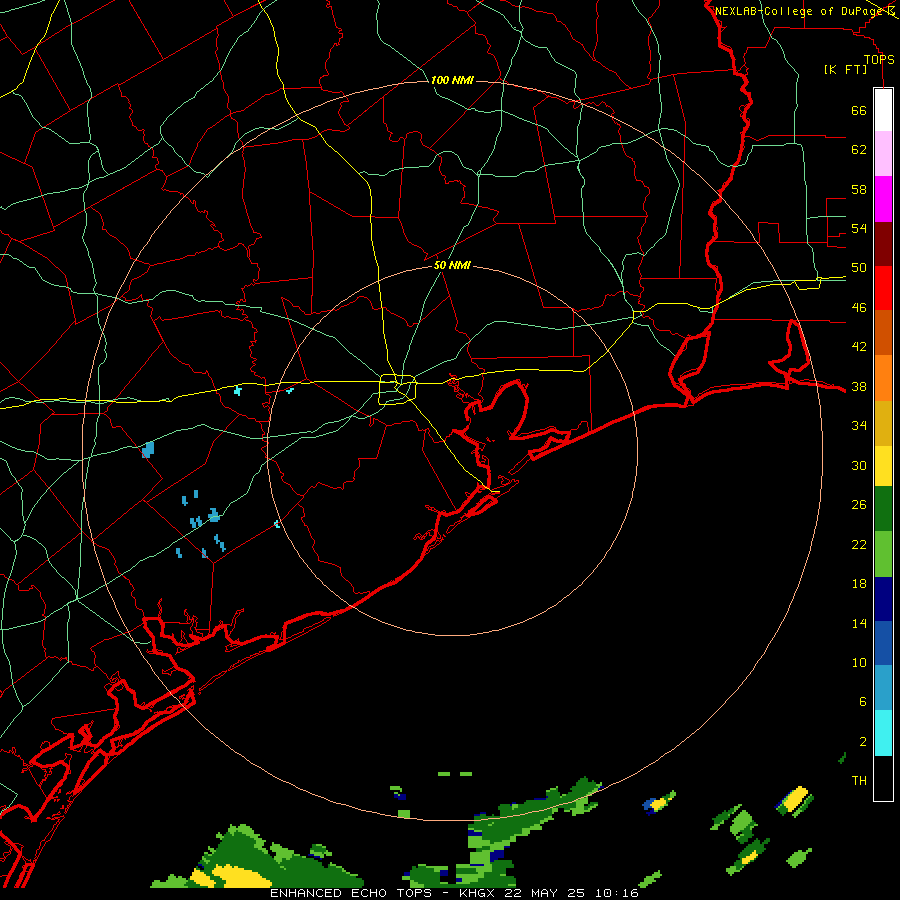Click the "50" legend value
This screenshot has height=900, width=900.
click(x=859, y=268)
